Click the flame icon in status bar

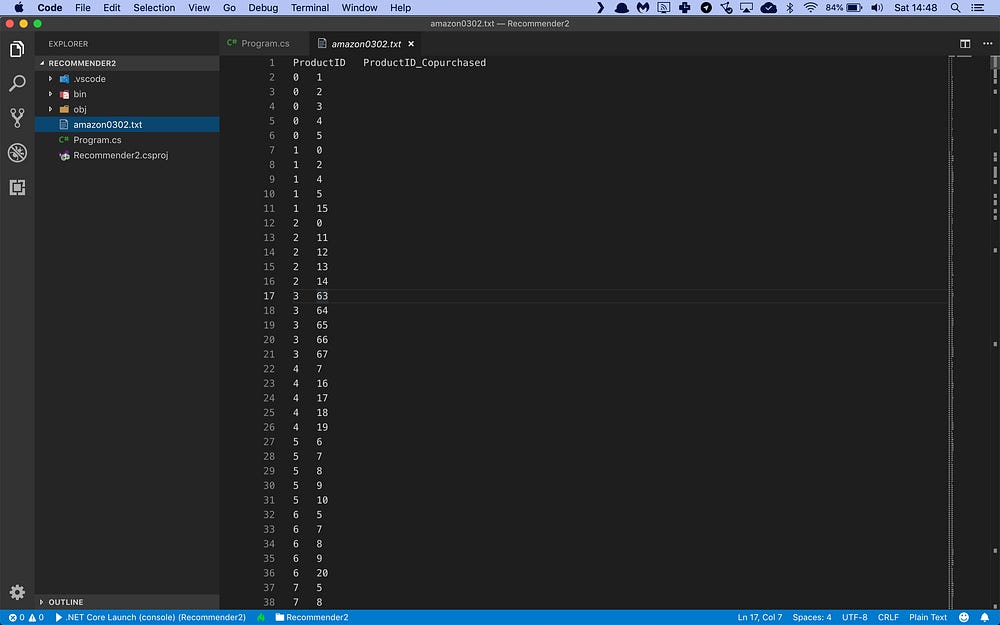pos(261,617)
